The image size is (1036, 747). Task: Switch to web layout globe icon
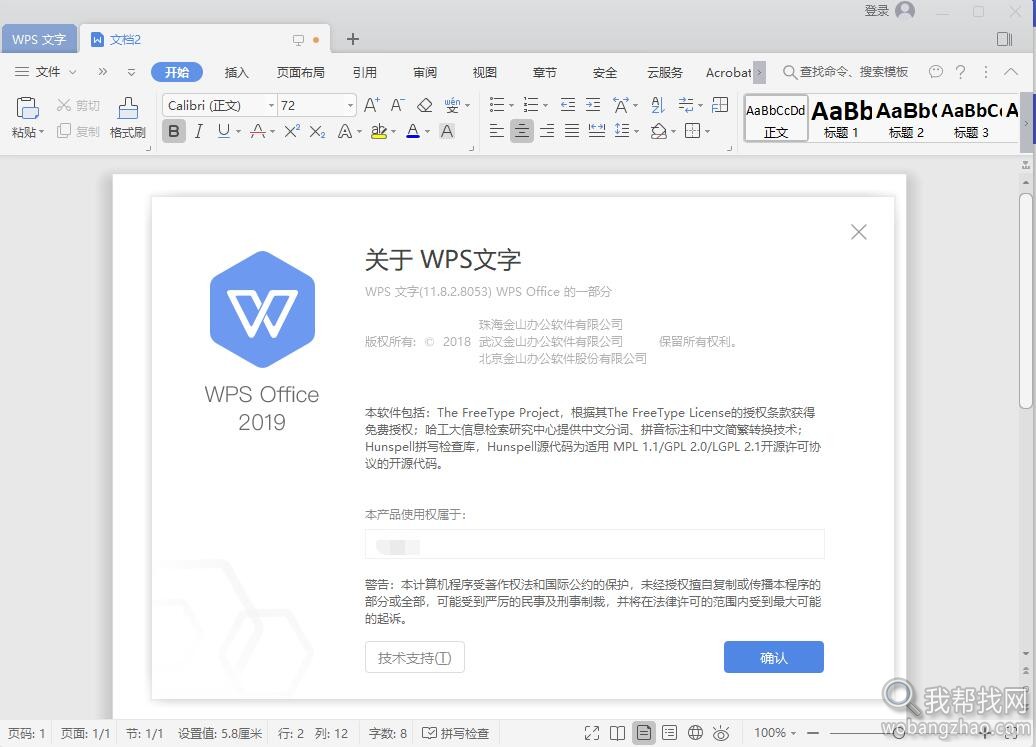[x=695, y=733]
